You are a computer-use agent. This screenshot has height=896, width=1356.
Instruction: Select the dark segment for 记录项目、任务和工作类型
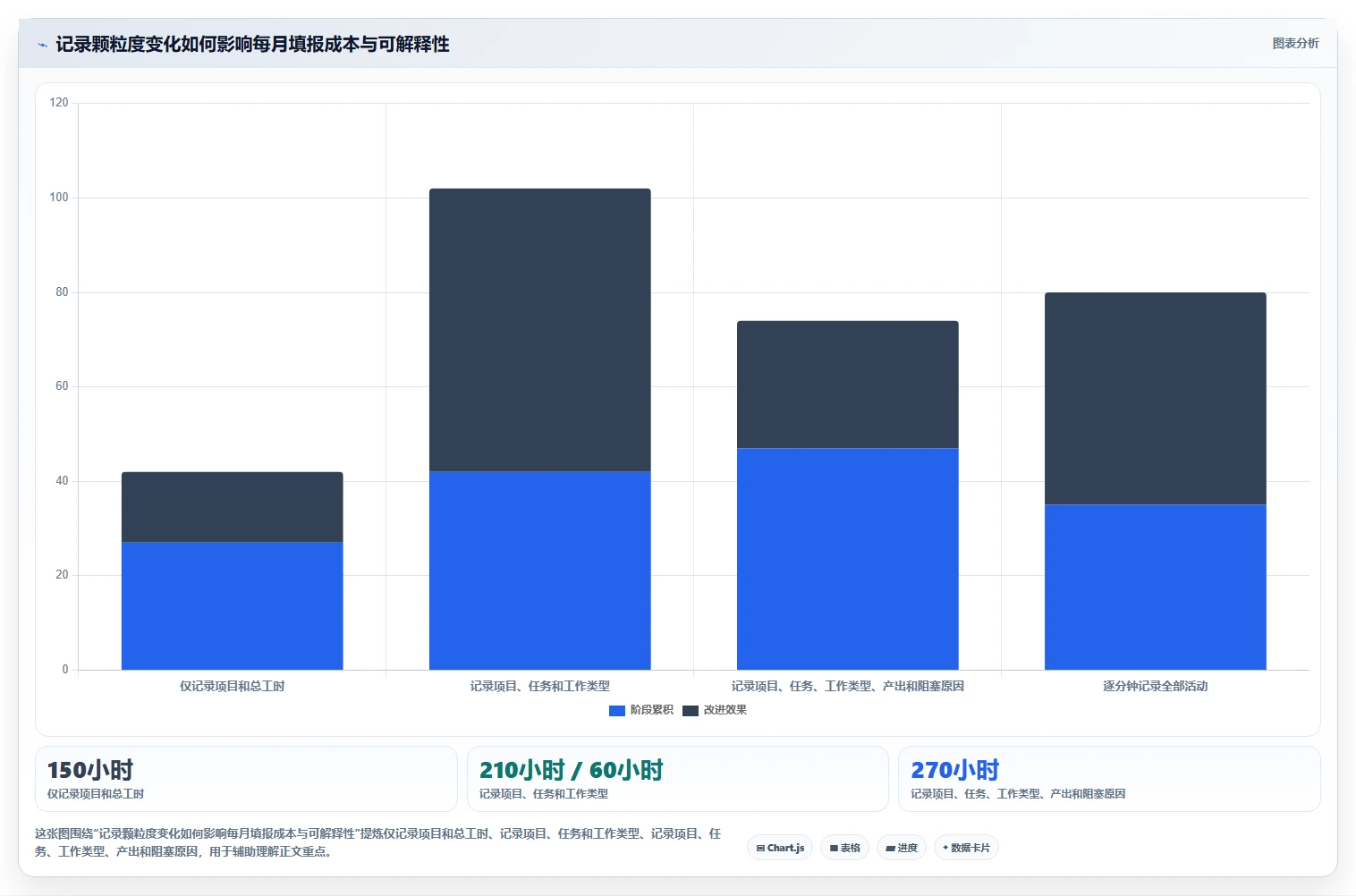coord(540,330)
